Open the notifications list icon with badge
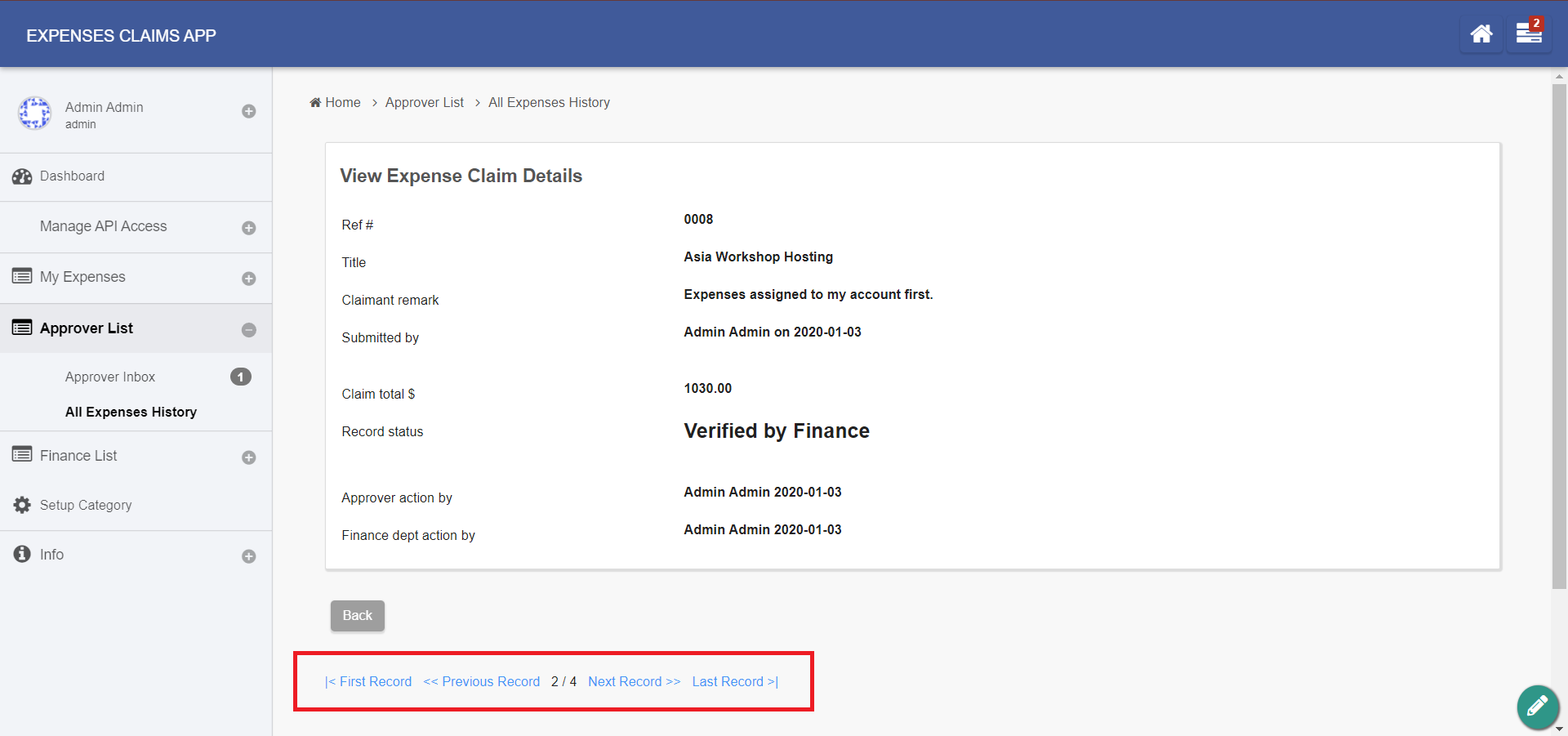The height and width of the screenshot is (736, 1568). click(1528, 34)
